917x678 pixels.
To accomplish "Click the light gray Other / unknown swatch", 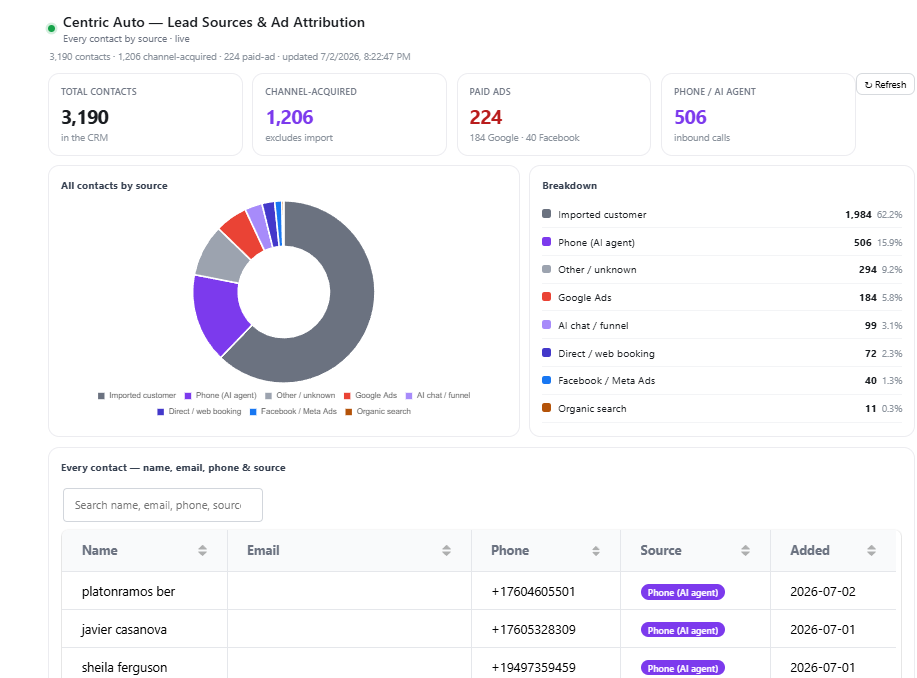I will (x=546, y=269).
